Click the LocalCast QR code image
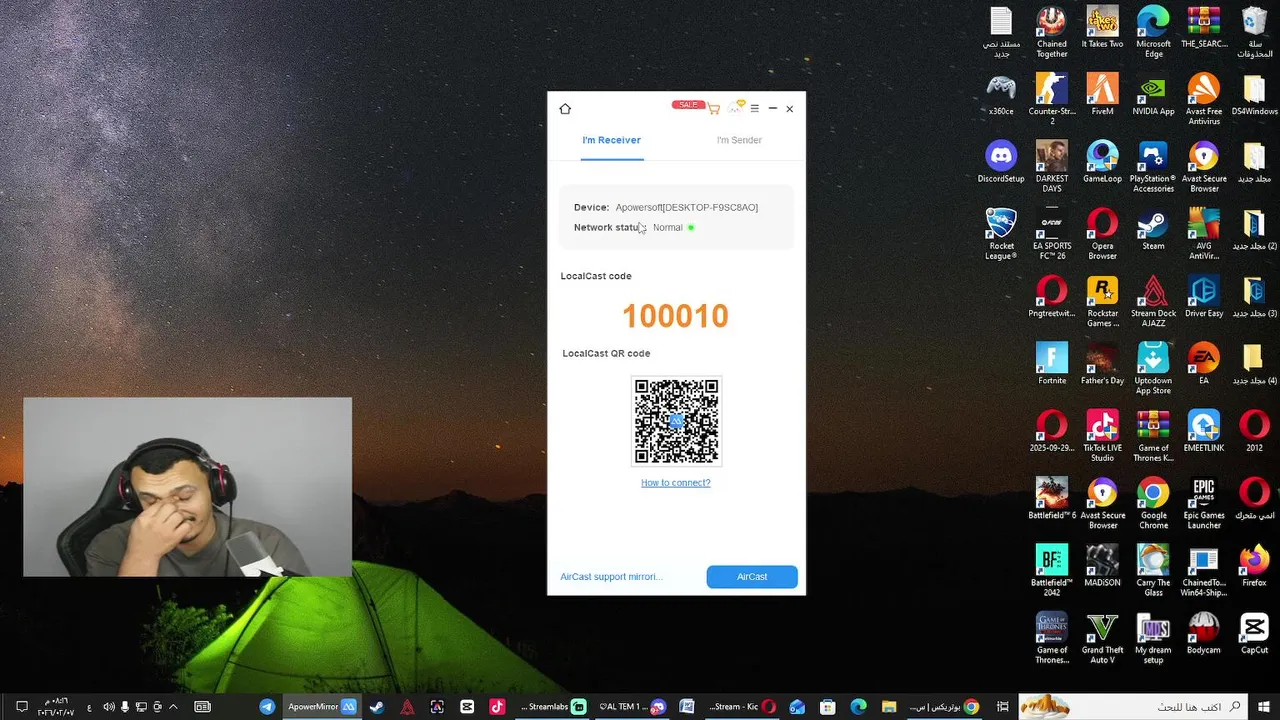1280x720 pixels. click(676, 421)
